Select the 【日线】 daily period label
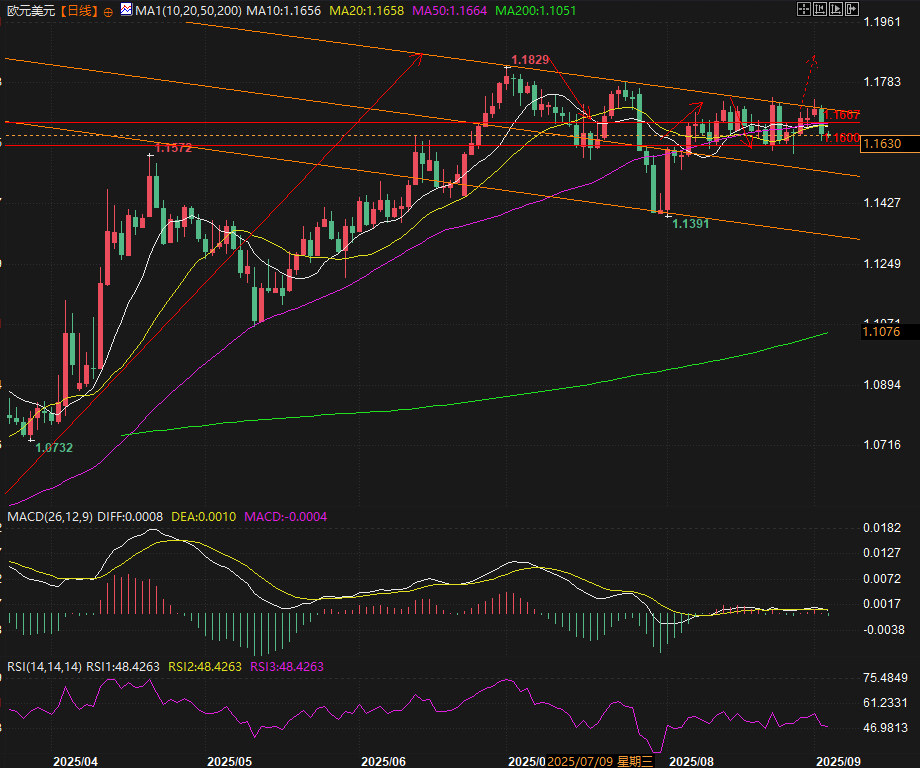Viewport: 920px width, 768px height. 79,11
